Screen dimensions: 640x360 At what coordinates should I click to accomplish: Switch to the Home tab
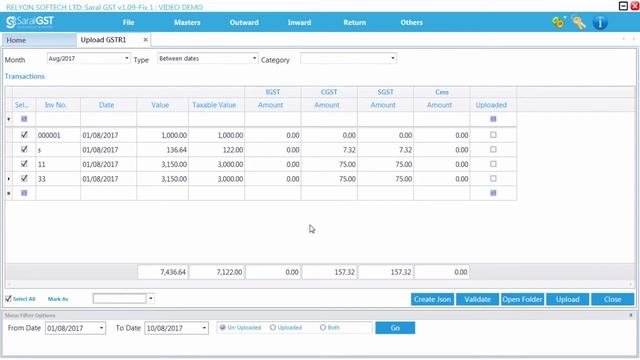pos(39,40)
